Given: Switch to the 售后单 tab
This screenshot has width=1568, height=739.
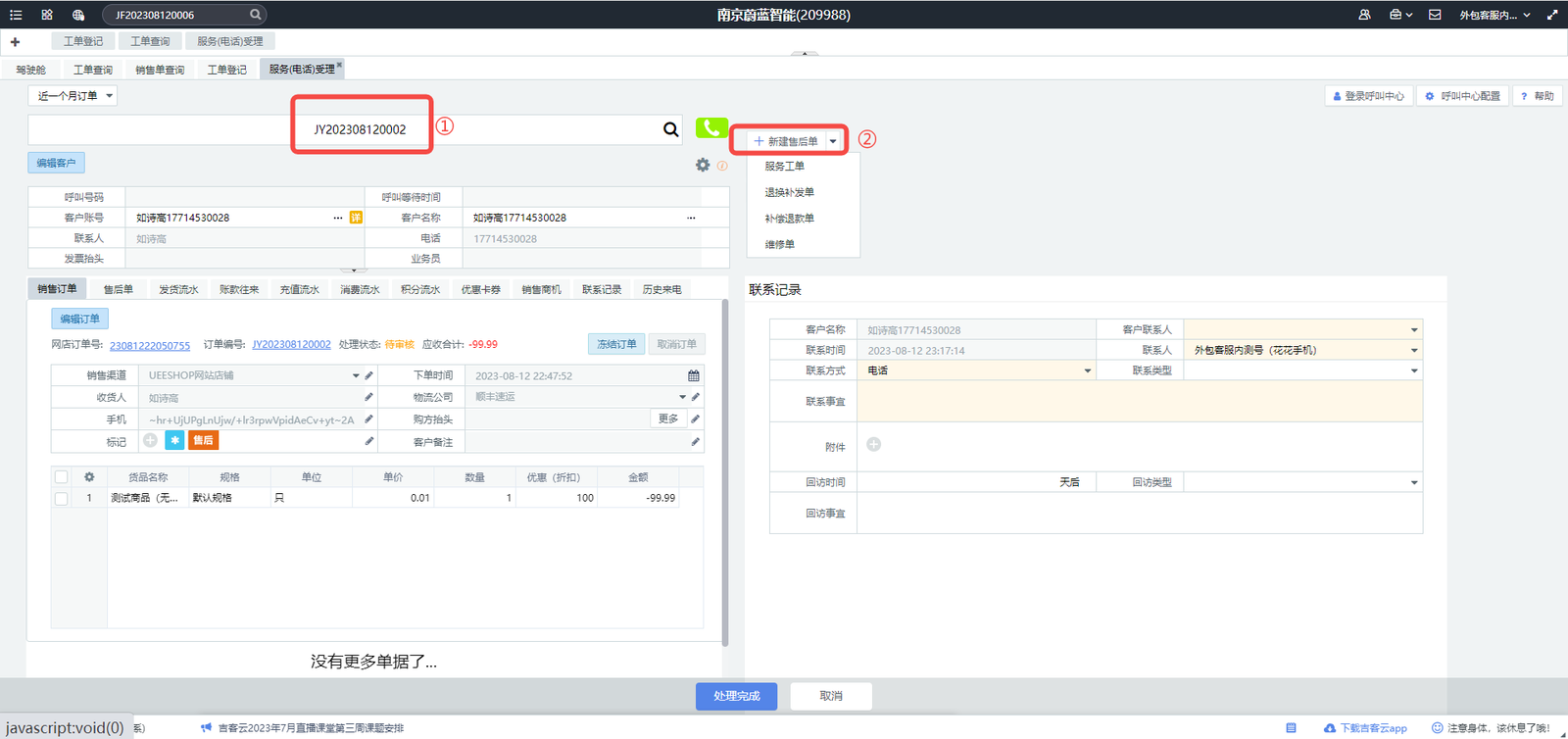Looking at the screenshot, I should click(119, 289).
